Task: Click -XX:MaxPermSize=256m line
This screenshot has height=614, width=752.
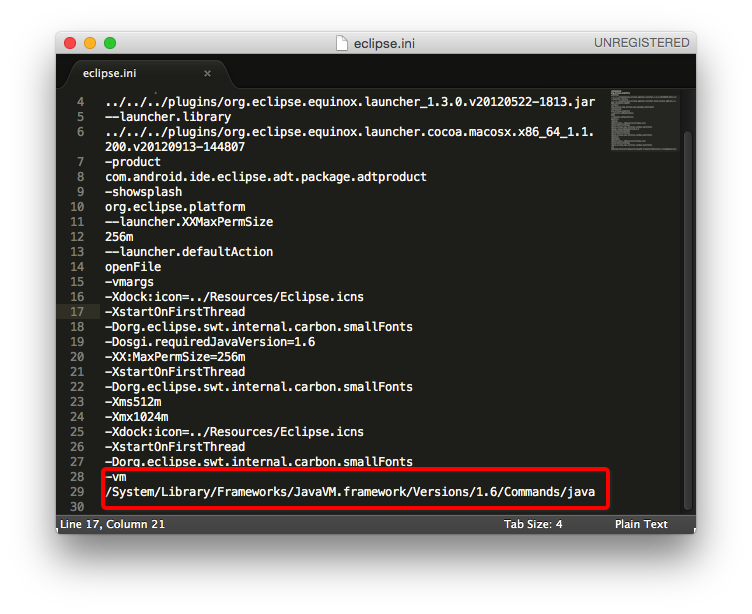Action: tap(175, 357)
